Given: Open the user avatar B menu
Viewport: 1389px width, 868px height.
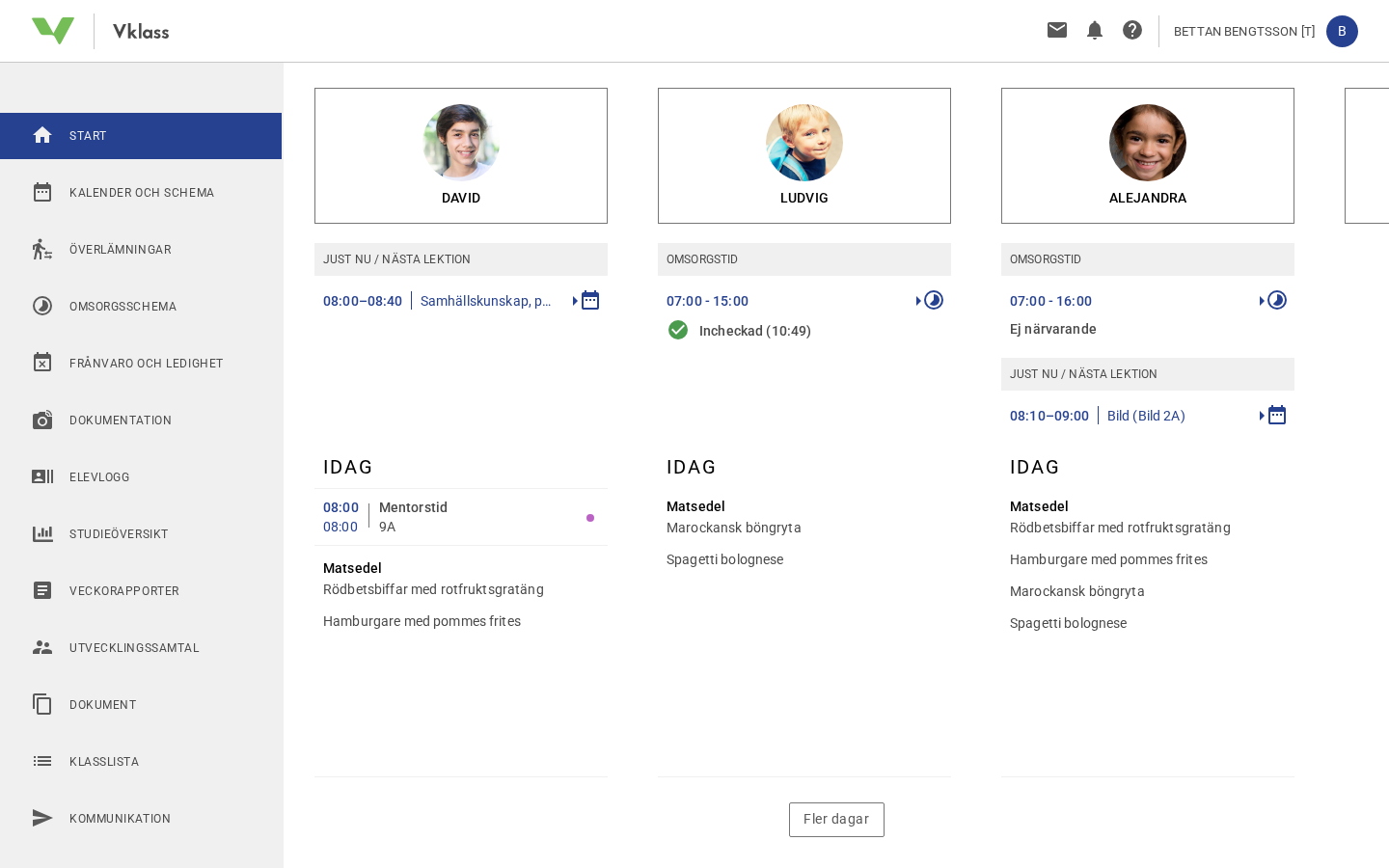Looking at the screenshot, I should tap(1342, 31).
